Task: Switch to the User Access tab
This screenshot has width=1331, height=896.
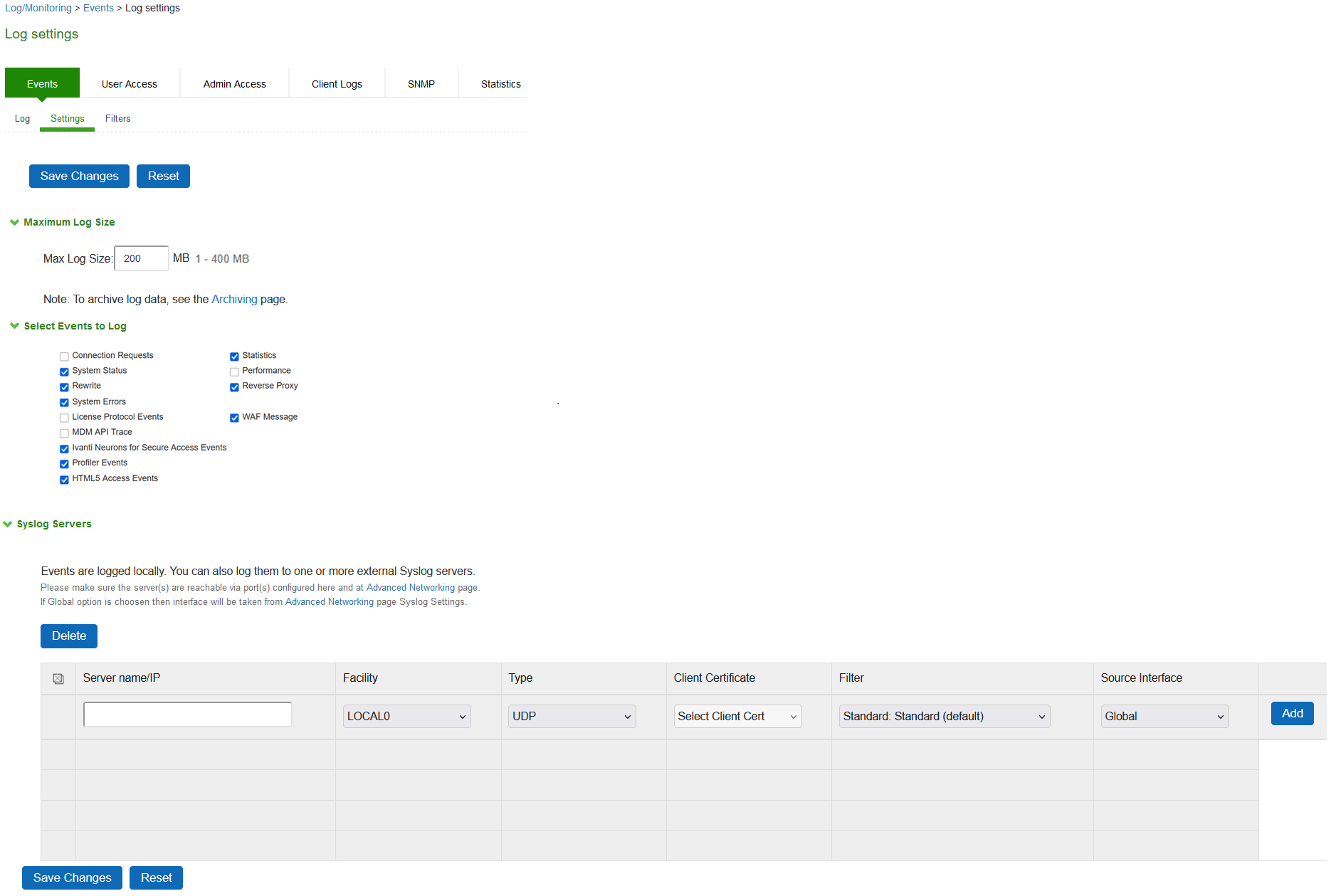Action: (130, 84)
